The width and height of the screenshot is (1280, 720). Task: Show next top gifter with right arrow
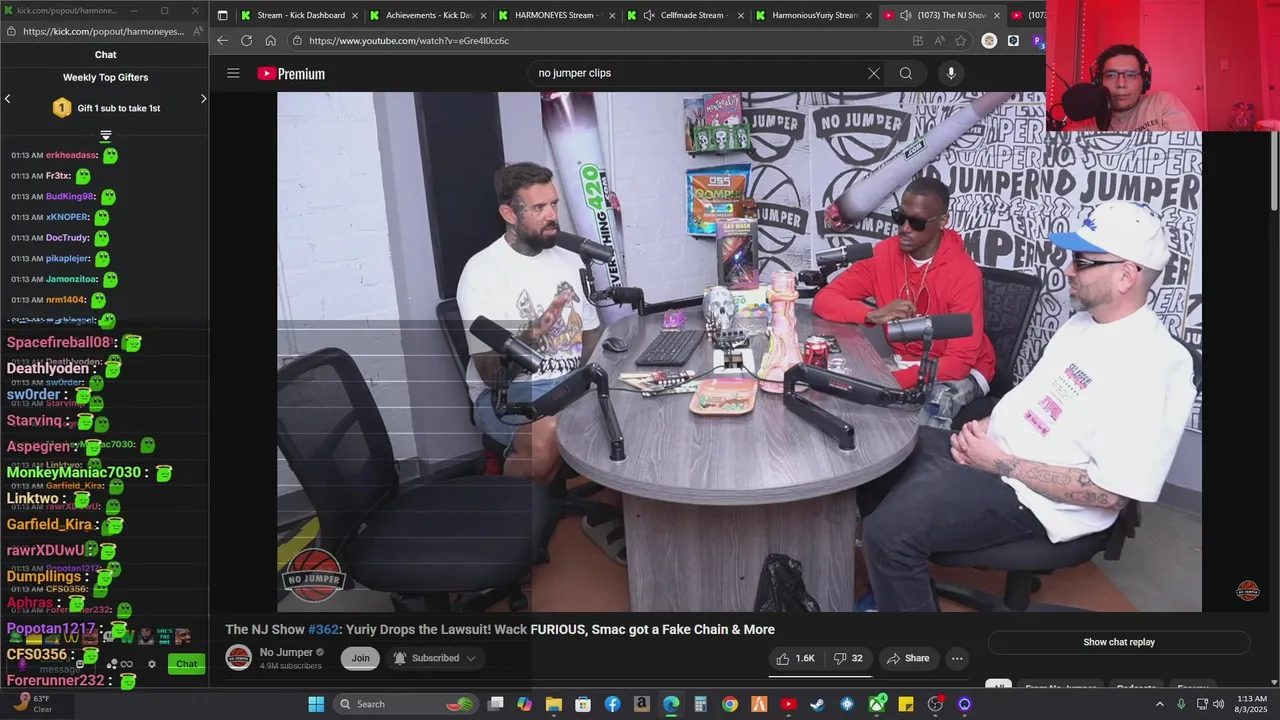pyautogui.click(x=203, y=99)
